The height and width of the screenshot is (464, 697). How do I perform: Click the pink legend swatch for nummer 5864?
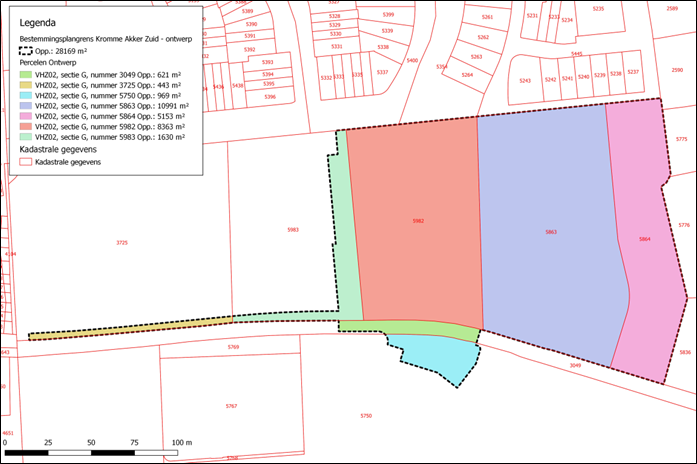pyautogui.click(x=26, y=116)
